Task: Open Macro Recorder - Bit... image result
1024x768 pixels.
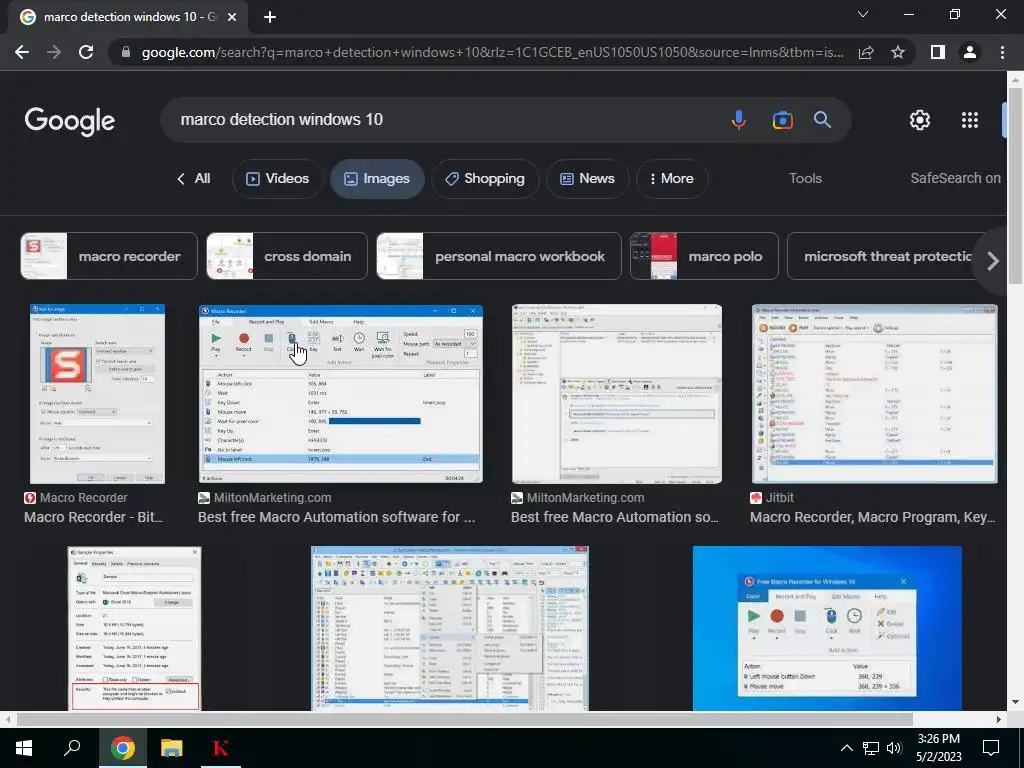Action: pos(97,394)
